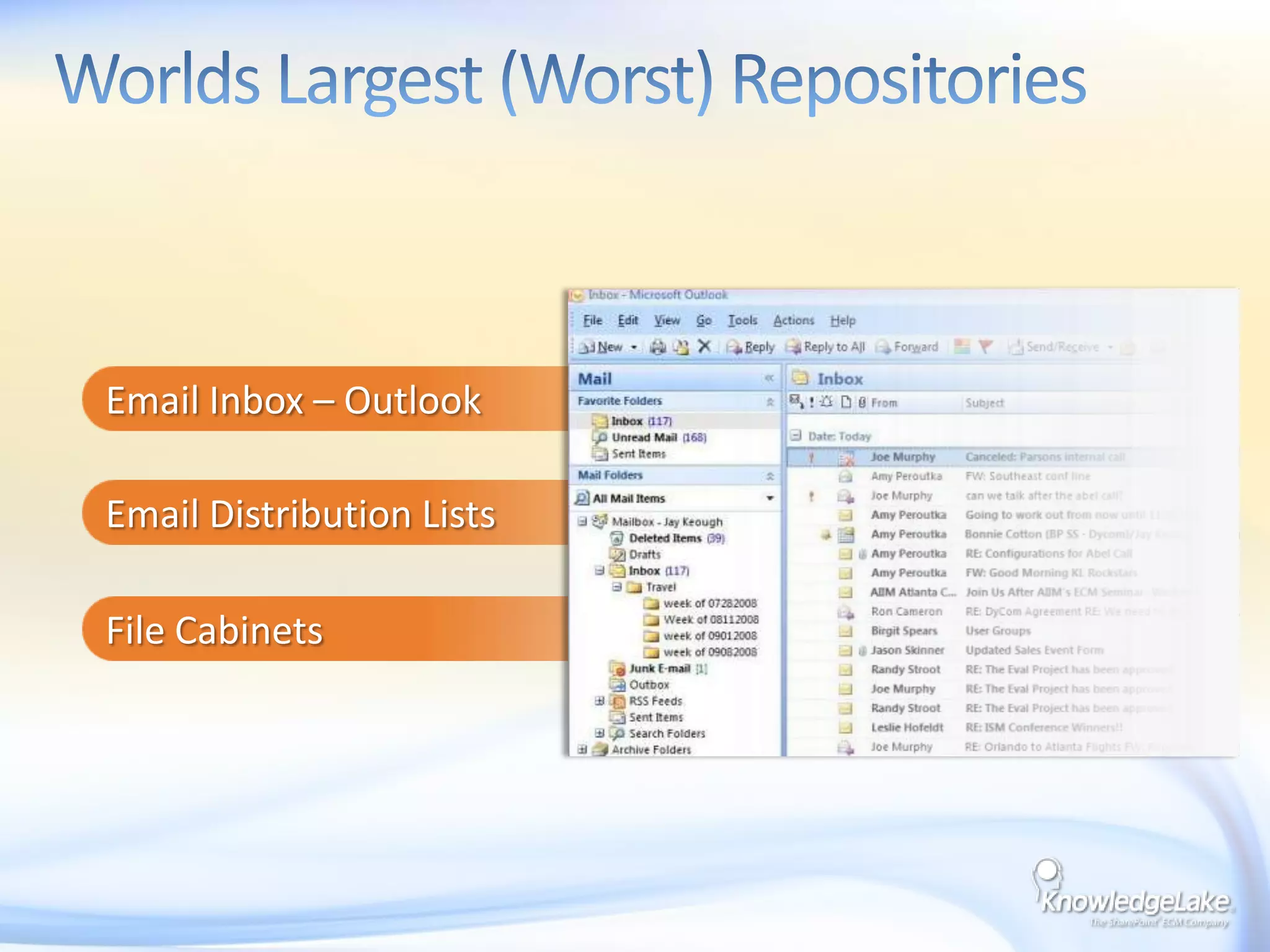Collapse the Travel folder node
The height and width of the screenshot is (952, 1270).
(x=616, y=586)
